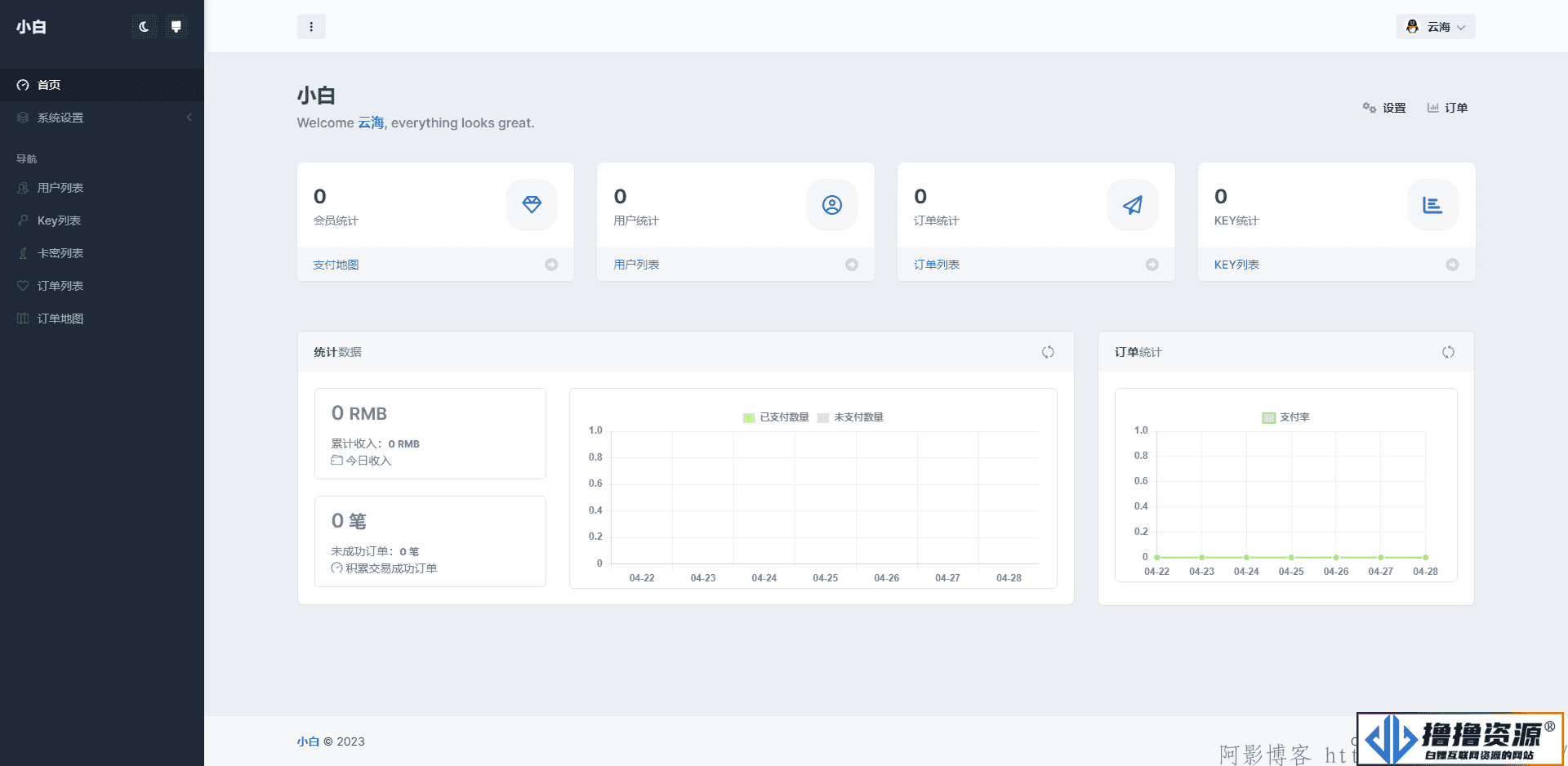1568x766 pixels.
Task: Click the 订单列表 sidebar heart icon
Action: (x=23, y=286)
